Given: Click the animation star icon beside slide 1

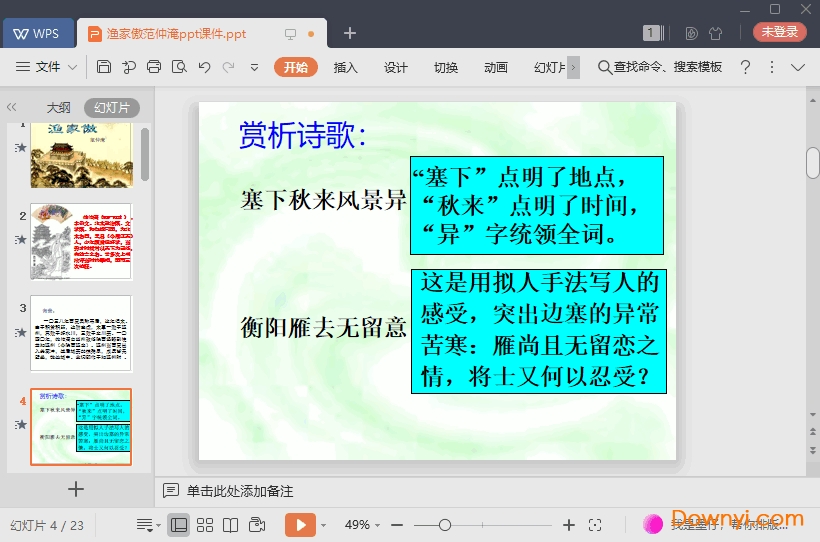Looking at the screenshot, I should pos(20,148).
